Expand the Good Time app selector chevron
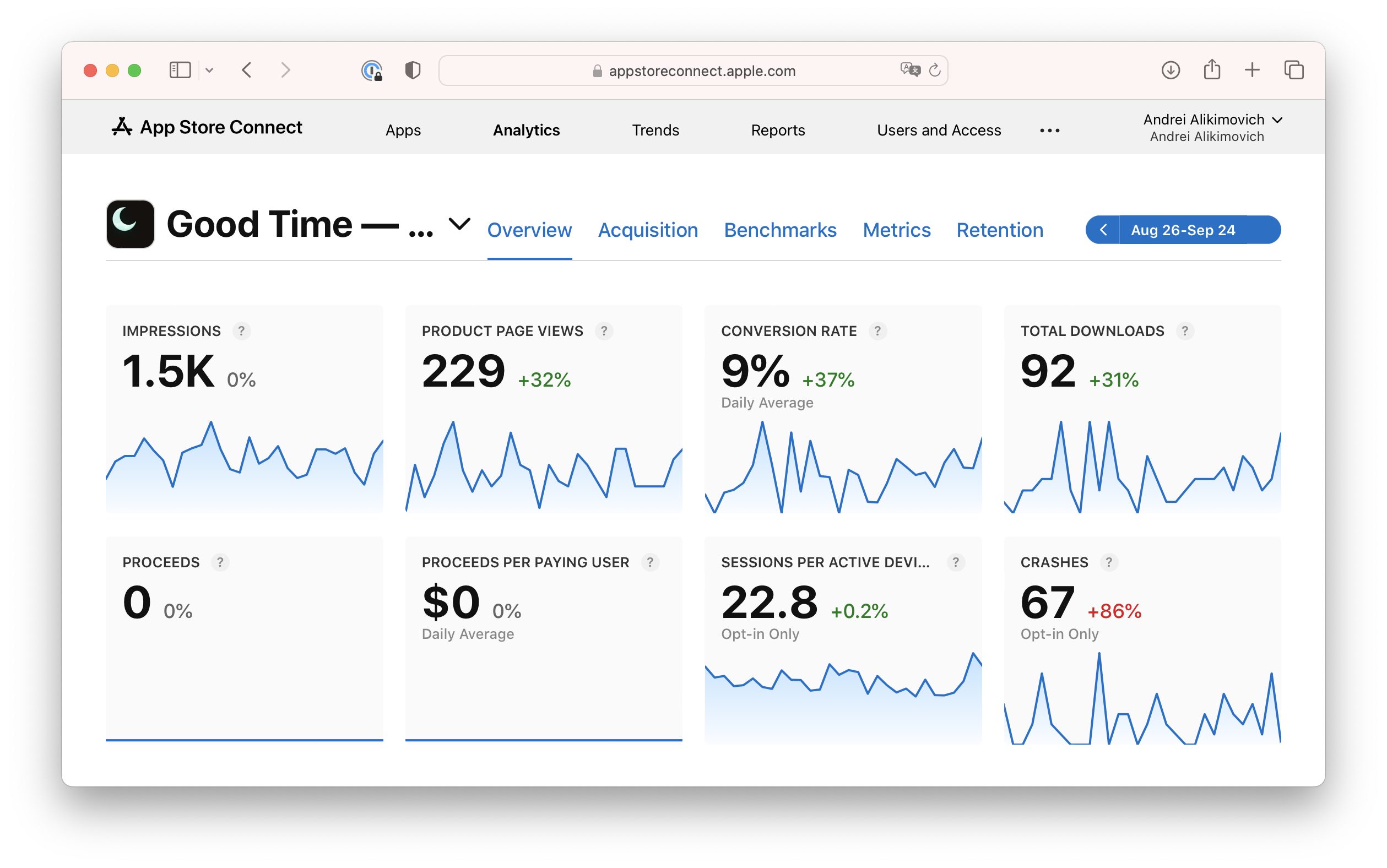The width and height of the screenshot is (1387, 868). 459,224
